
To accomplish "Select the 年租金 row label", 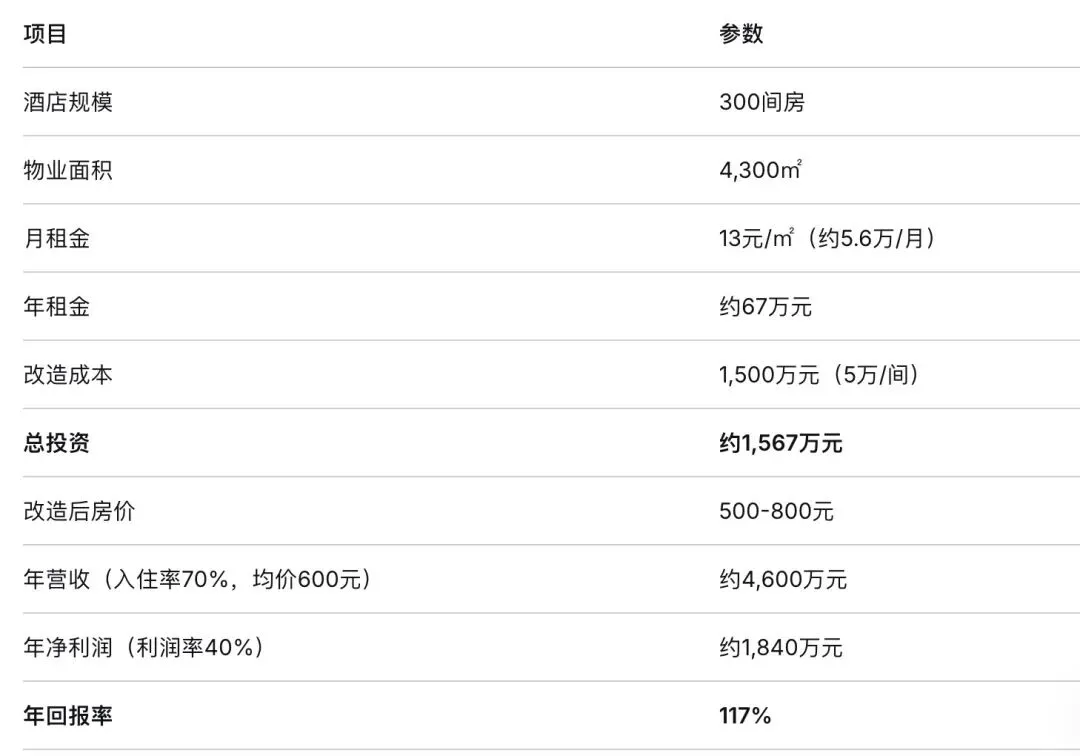I will tap(57, 306).
